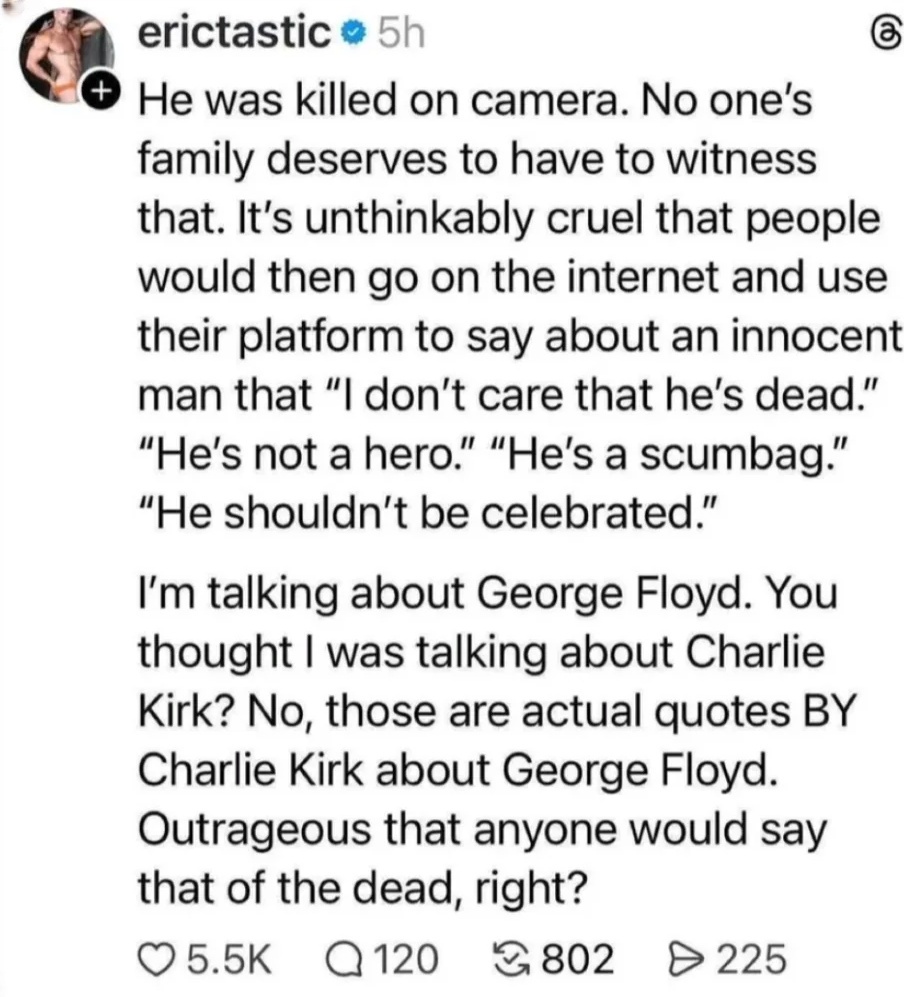The image size is (904, 997).
Task: Click the Threads logo icon
Action: click(882, 36)
